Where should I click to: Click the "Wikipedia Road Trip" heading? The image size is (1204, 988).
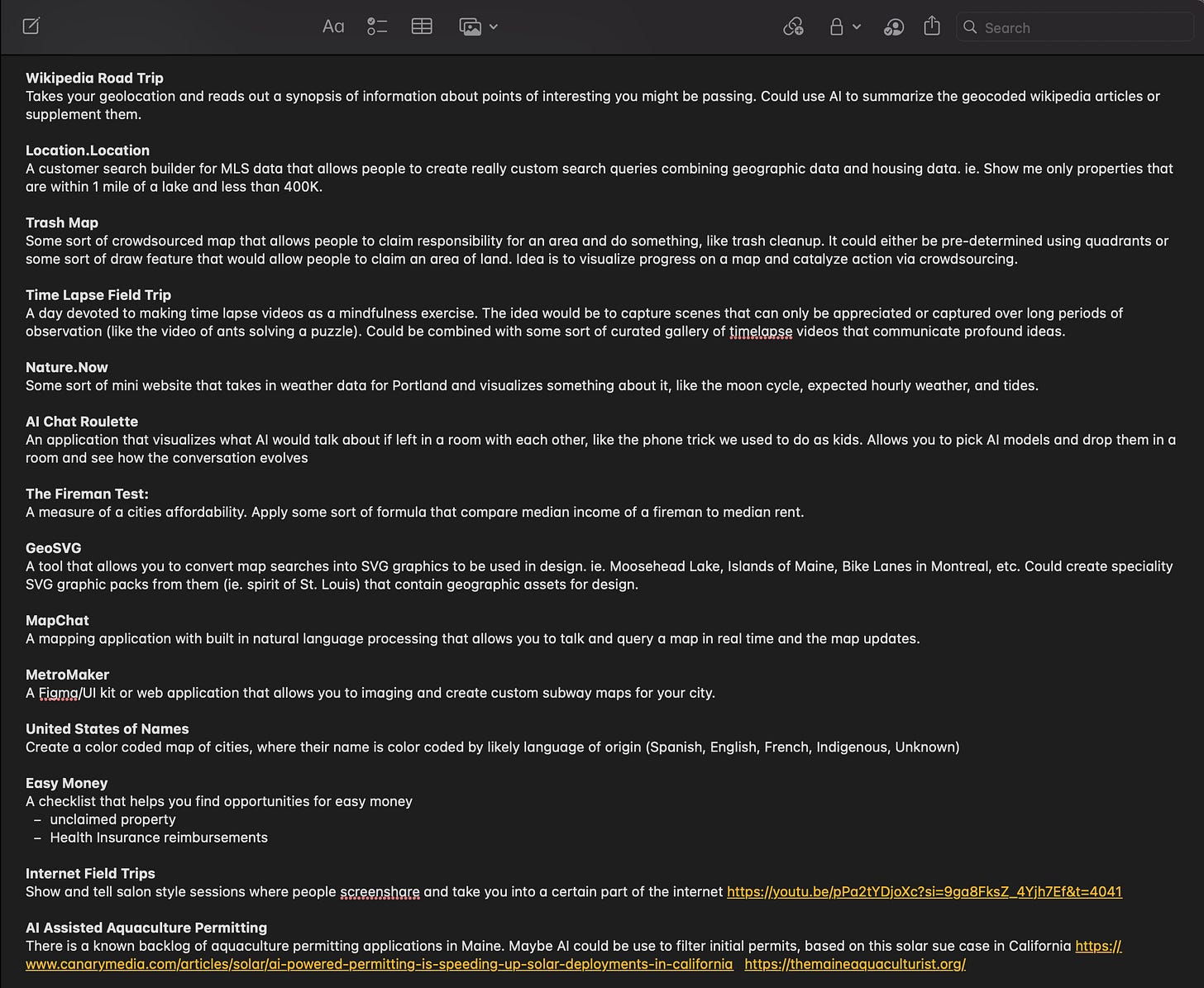[x=94, y=78]
